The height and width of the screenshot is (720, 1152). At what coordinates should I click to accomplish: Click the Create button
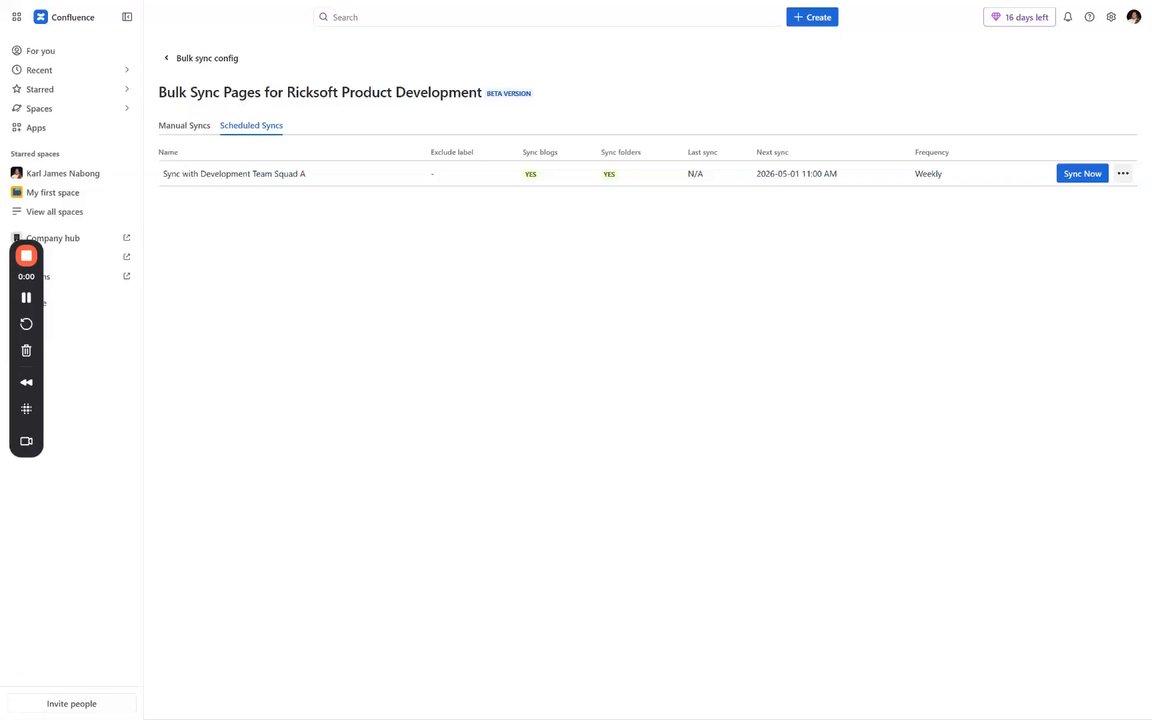tap(812, 17)
